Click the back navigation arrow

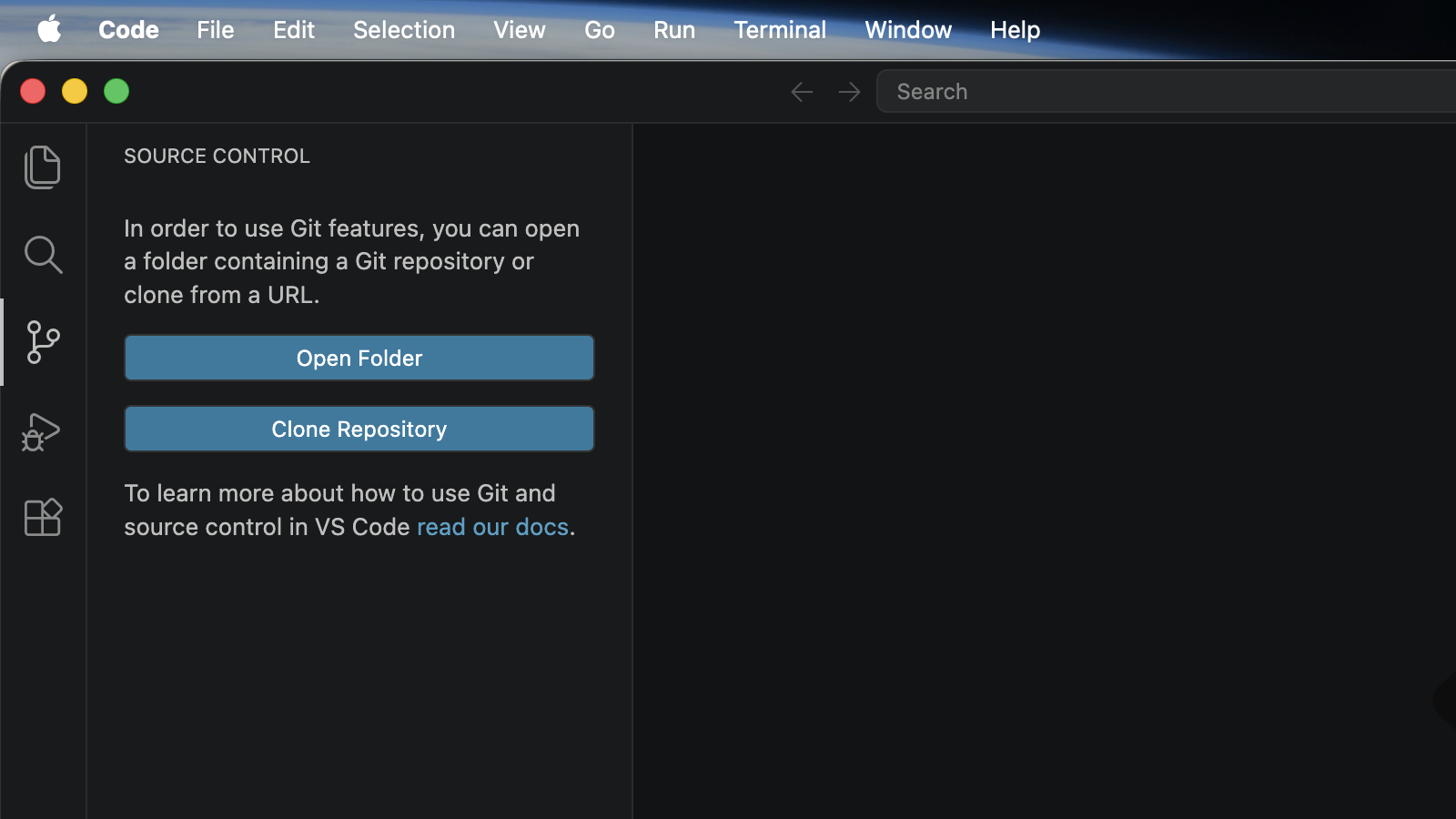click(802, 91)
